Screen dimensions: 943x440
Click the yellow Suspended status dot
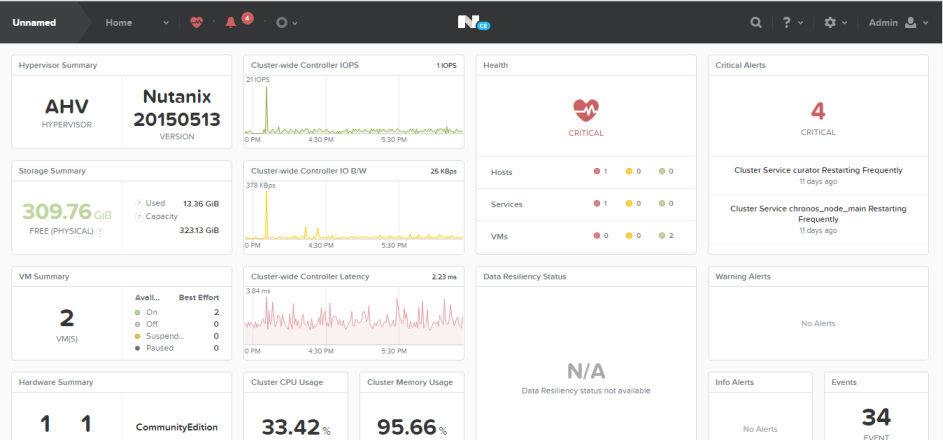click(137, 336)
